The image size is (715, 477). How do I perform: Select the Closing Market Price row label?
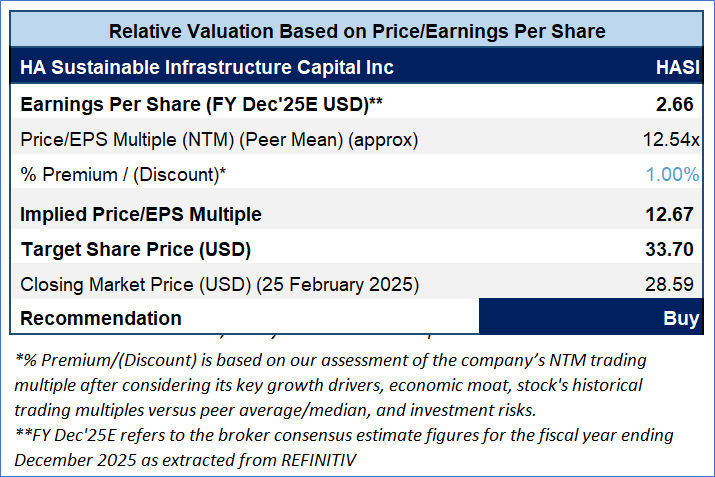pyautogui.click(x=220, y=284)
